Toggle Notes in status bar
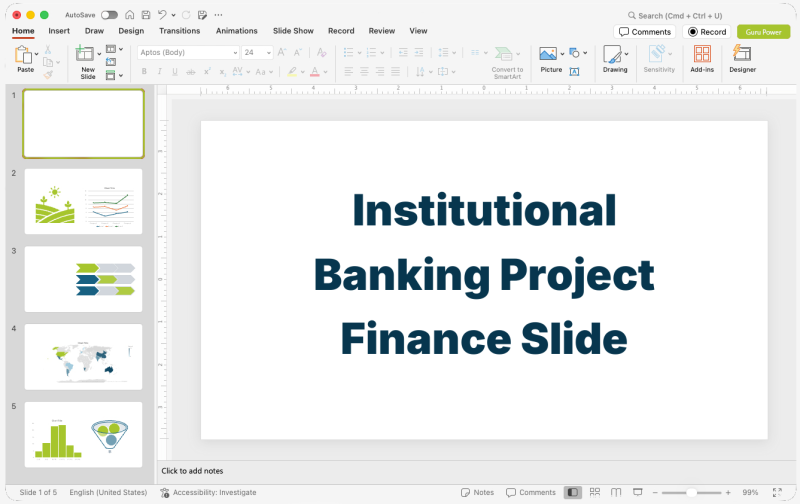Image resolution: width=800 pixels, height=504 pixels. pyautogui.click(x=478, y=492)
